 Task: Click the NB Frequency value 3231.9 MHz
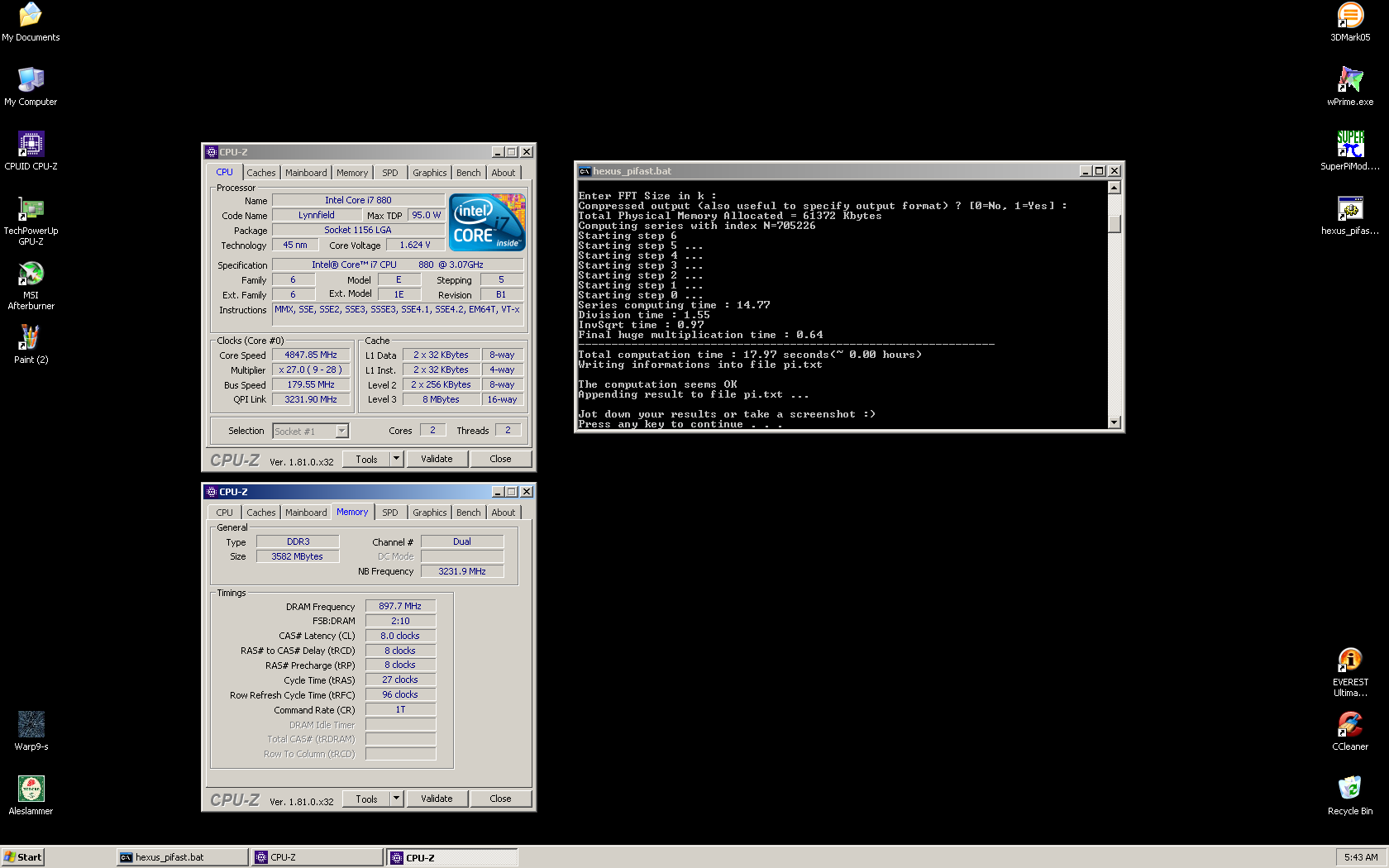462,571
